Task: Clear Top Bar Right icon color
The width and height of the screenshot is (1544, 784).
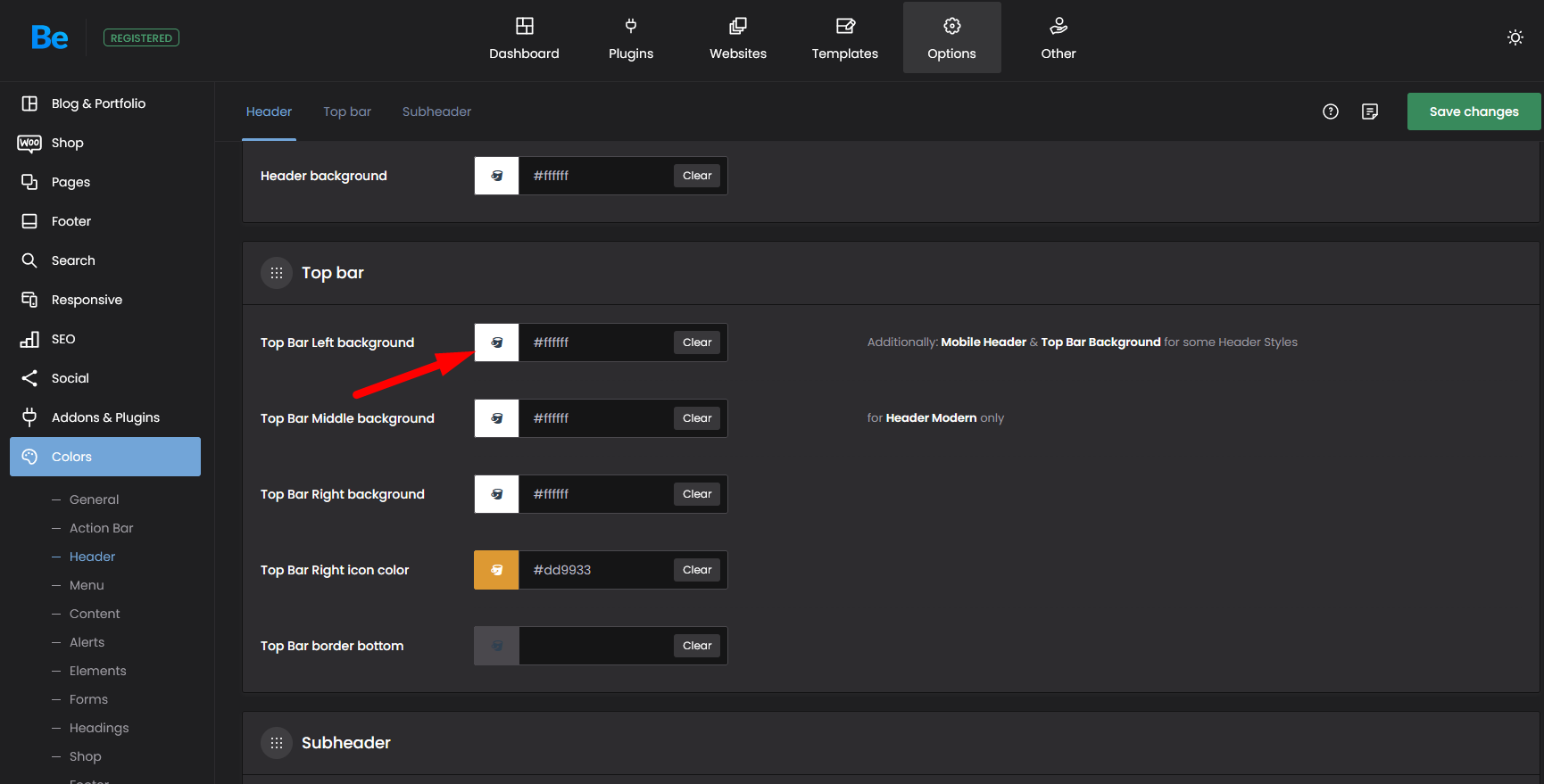Action: pos(697,570)
